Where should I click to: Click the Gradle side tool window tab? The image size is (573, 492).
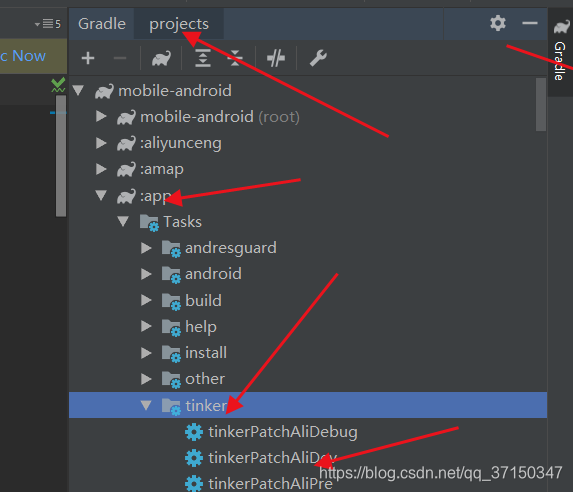point(561,51)
